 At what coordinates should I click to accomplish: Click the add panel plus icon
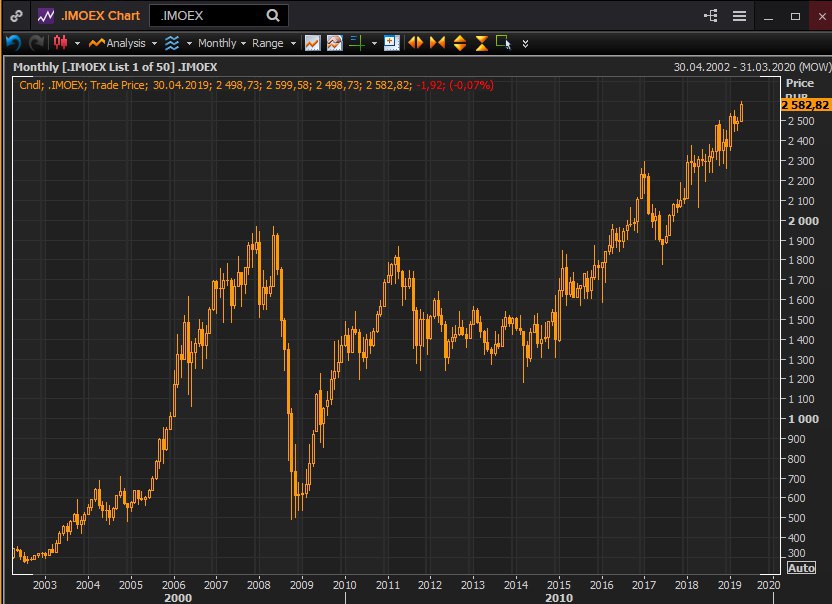click(392, 43)
